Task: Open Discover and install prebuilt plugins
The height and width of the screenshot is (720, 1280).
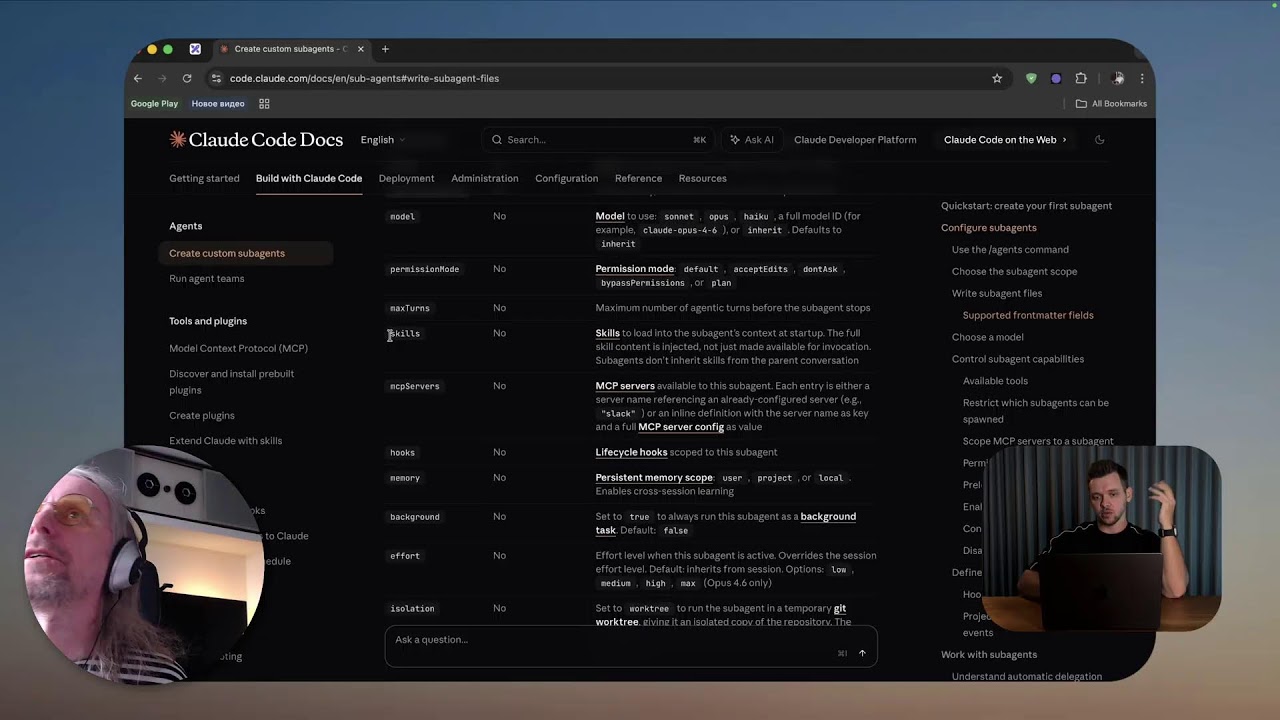Action: (232, 382)
